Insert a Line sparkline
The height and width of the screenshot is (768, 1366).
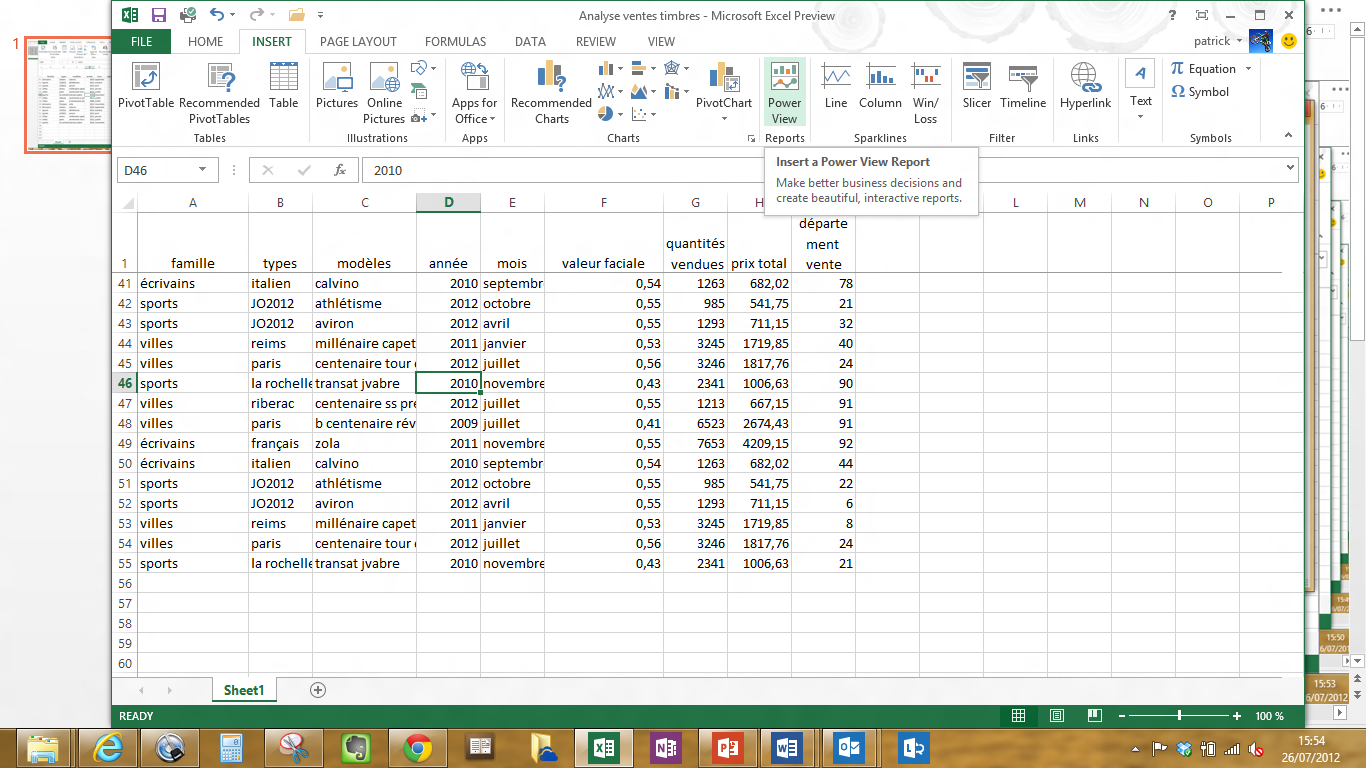[836, 86]
